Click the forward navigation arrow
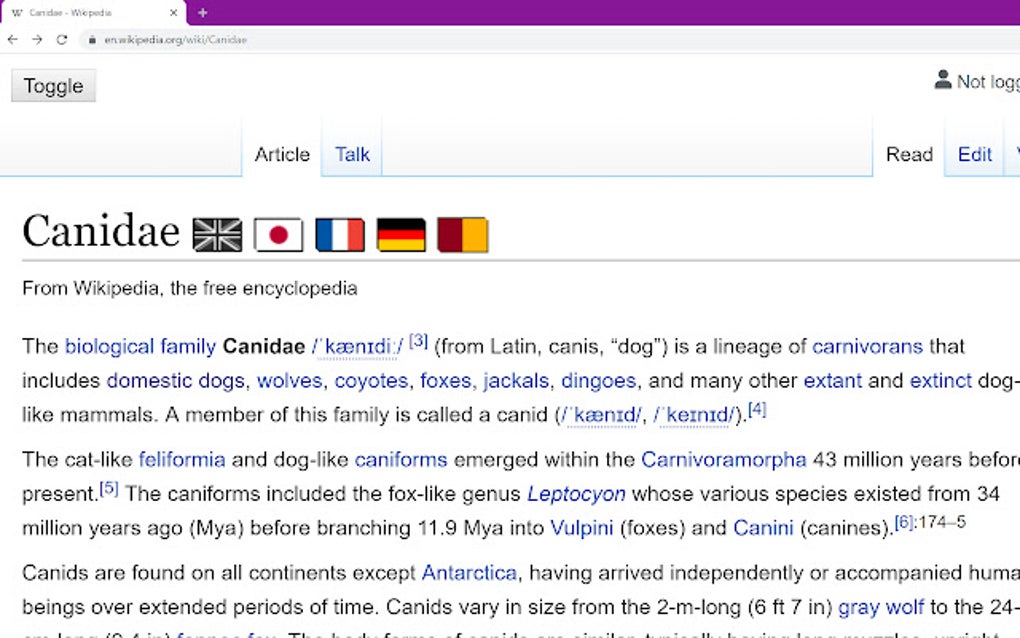The height and width of the screenshot is (638, 1020). 36,40
